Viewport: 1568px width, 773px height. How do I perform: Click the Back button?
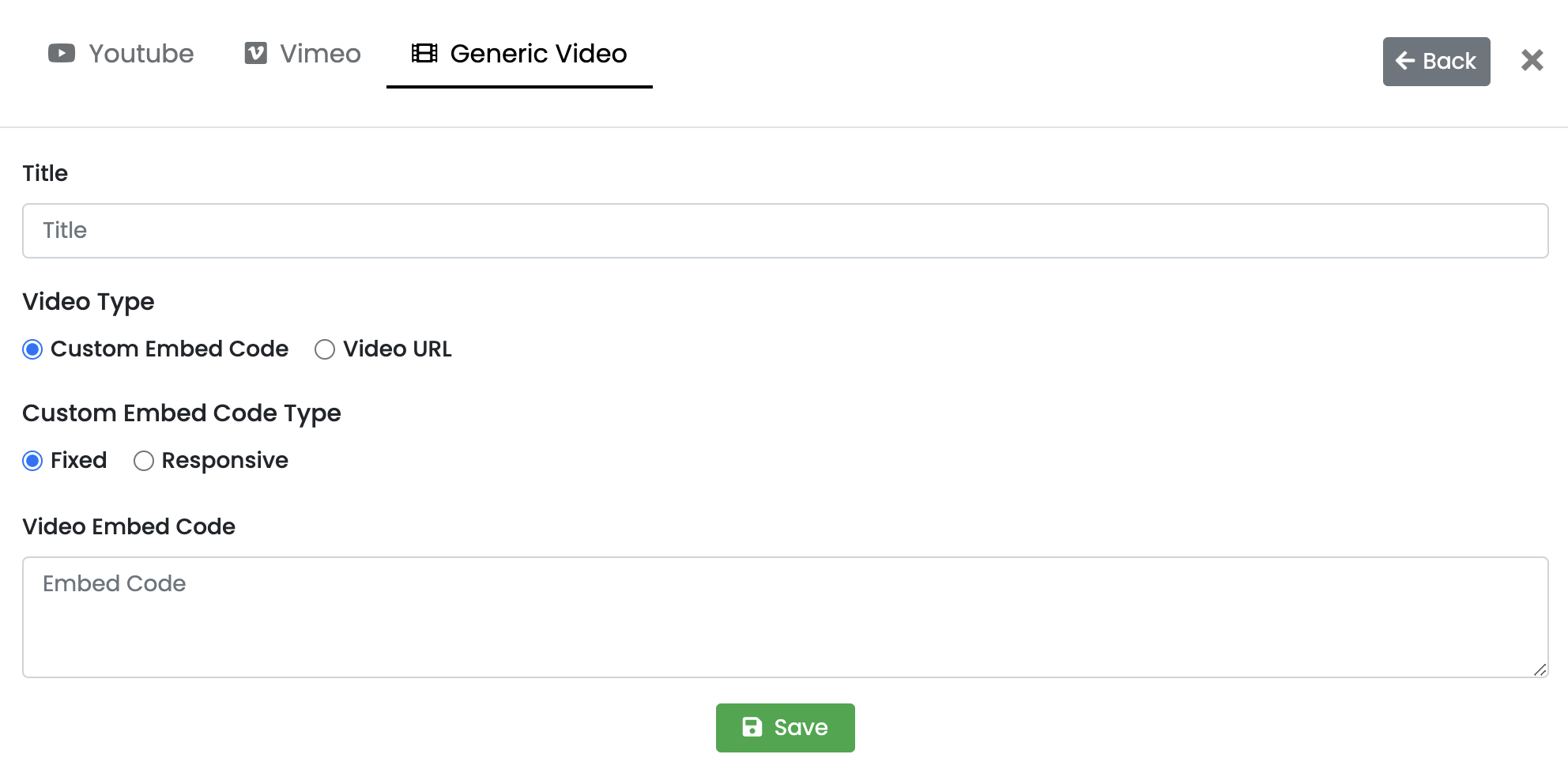point(1436,61)
